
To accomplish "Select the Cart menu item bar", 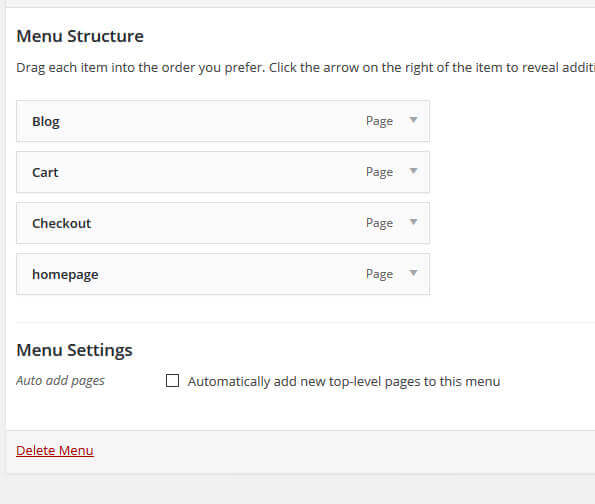I will tap(223, 172).
